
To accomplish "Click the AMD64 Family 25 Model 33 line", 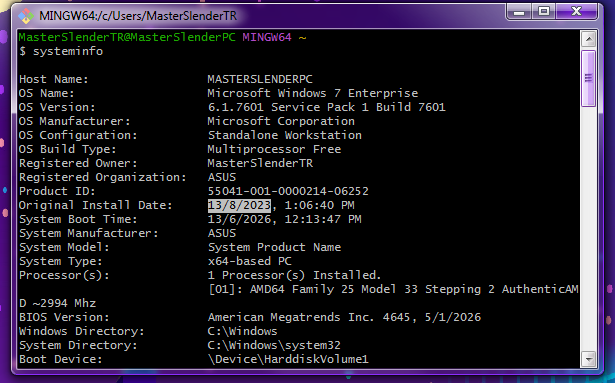I will [393, 290].
